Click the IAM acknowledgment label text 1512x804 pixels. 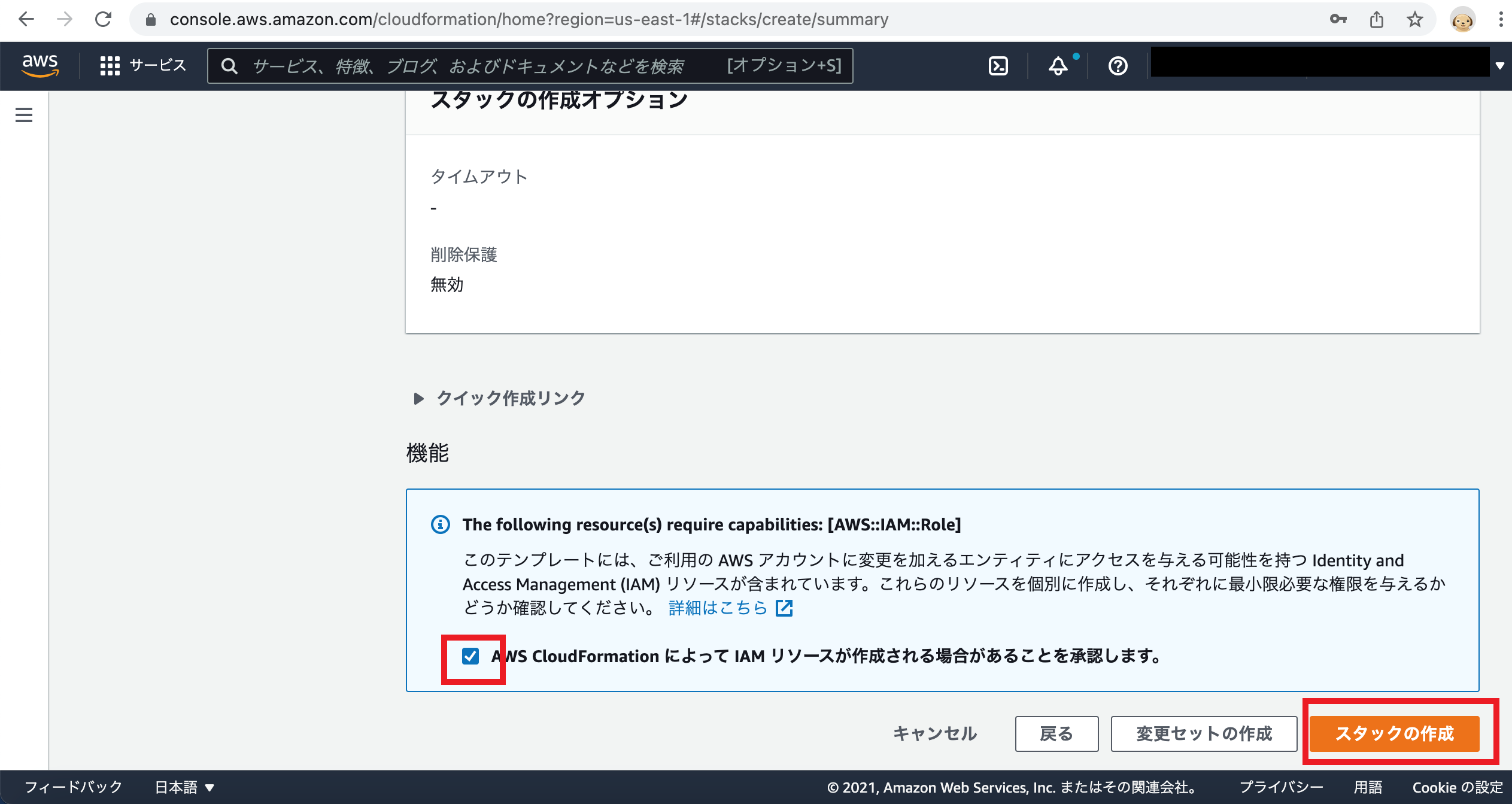[827, 656]
